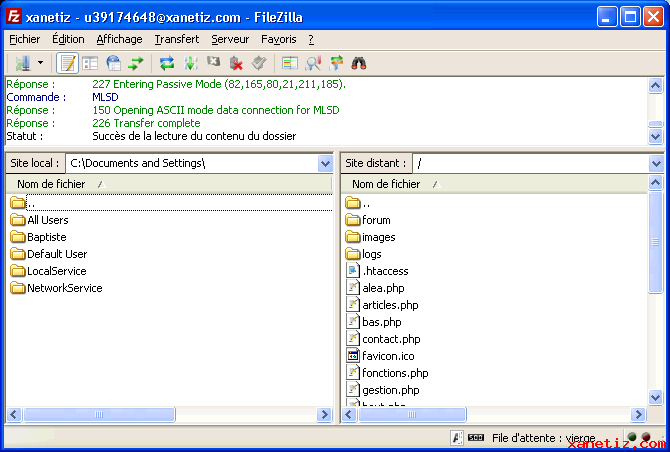Image resolution: width=670 pixels, height=452 pixels.
Task: Open the Fichier menu
Action: click(x=24, y=39)
